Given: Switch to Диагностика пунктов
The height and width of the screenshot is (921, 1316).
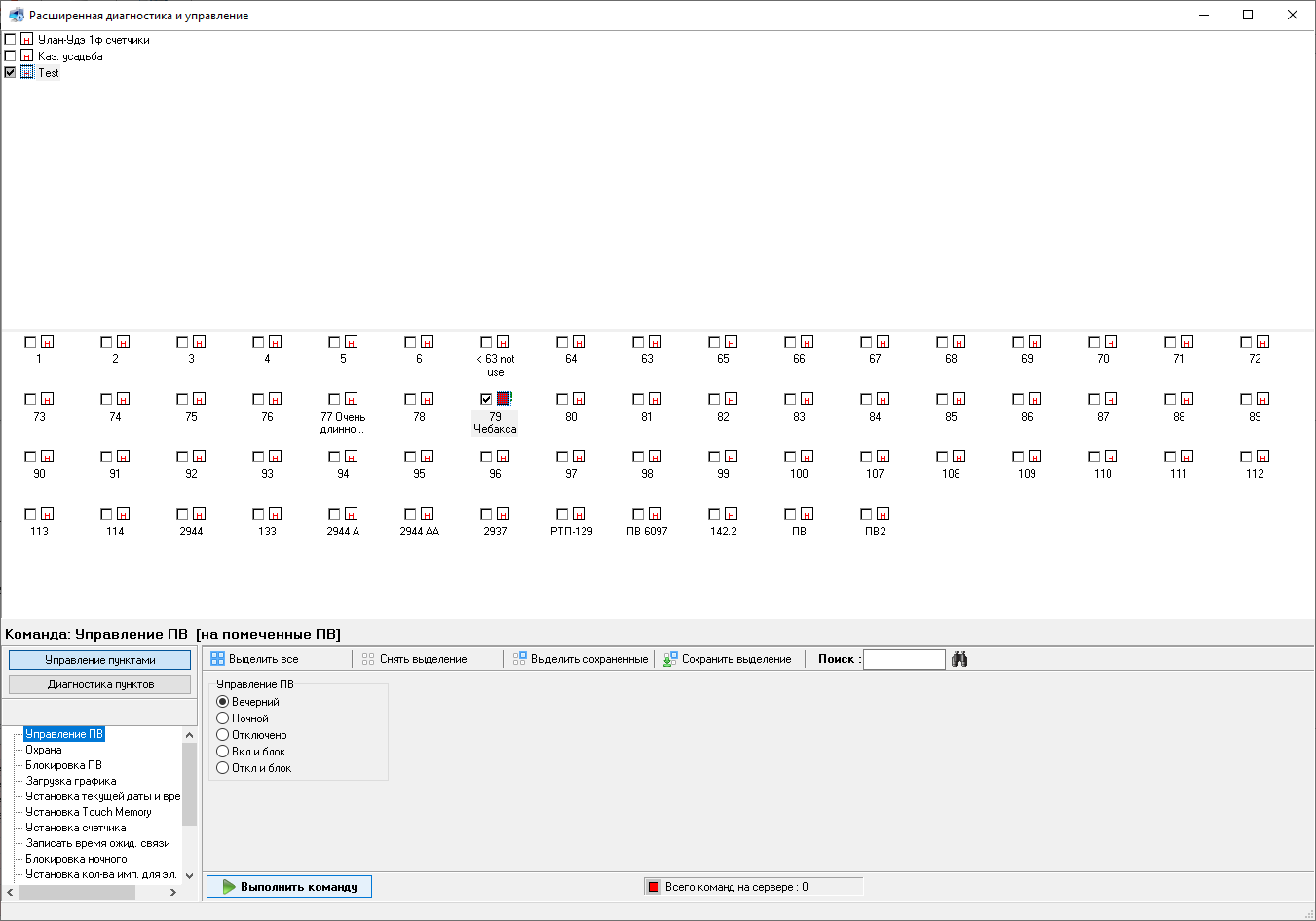Looking at the screenshot, I should click(100, 684).
